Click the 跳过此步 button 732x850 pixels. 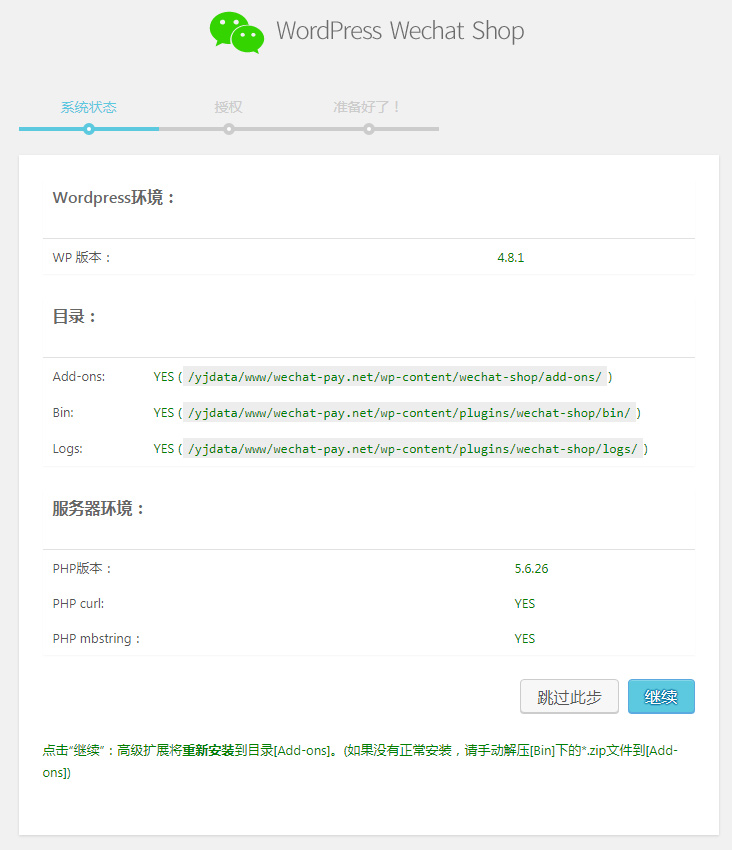[x=569, y=697]
